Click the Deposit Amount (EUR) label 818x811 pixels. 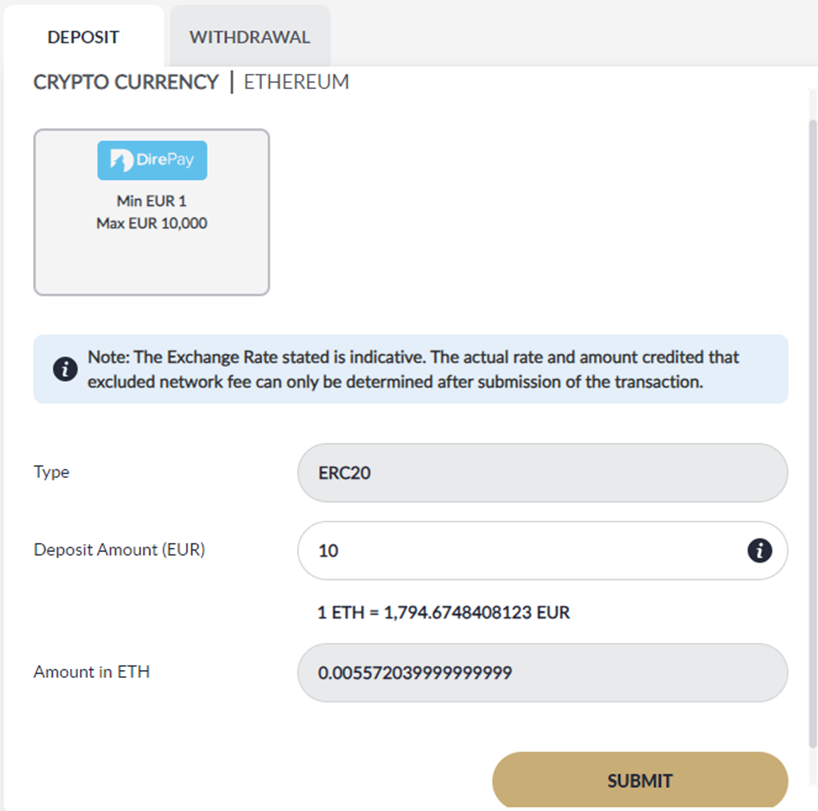click(119, 550)
